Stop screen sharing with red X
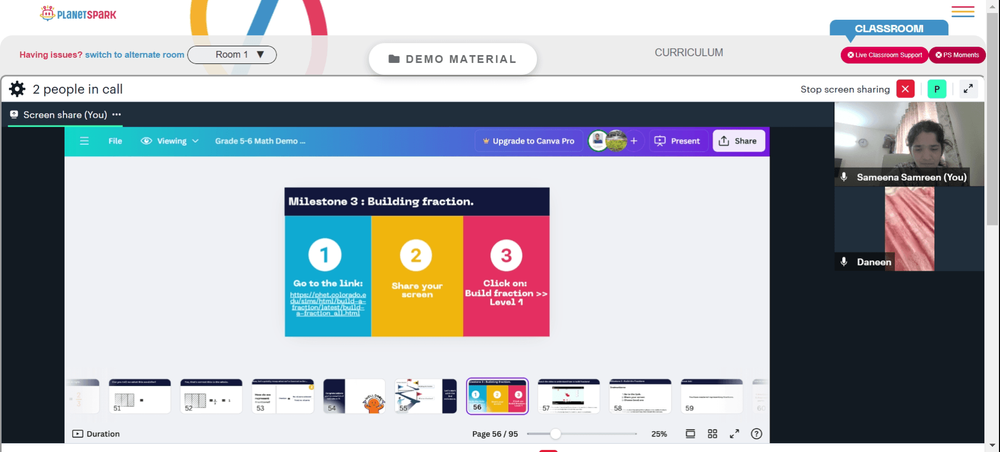This screenshot has width=1000, height=452. pyautogui.click(x=905, y=89)
